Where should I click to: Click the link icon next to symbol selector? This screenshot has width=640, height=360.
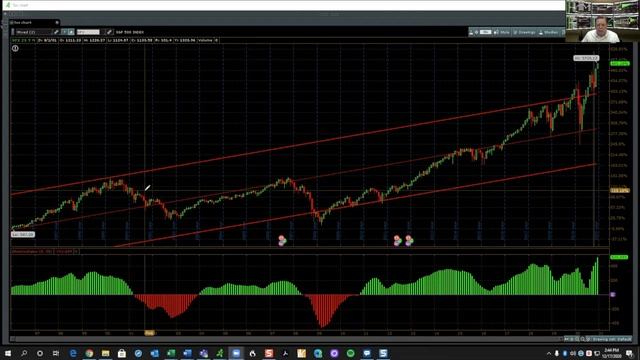[56, 32]
